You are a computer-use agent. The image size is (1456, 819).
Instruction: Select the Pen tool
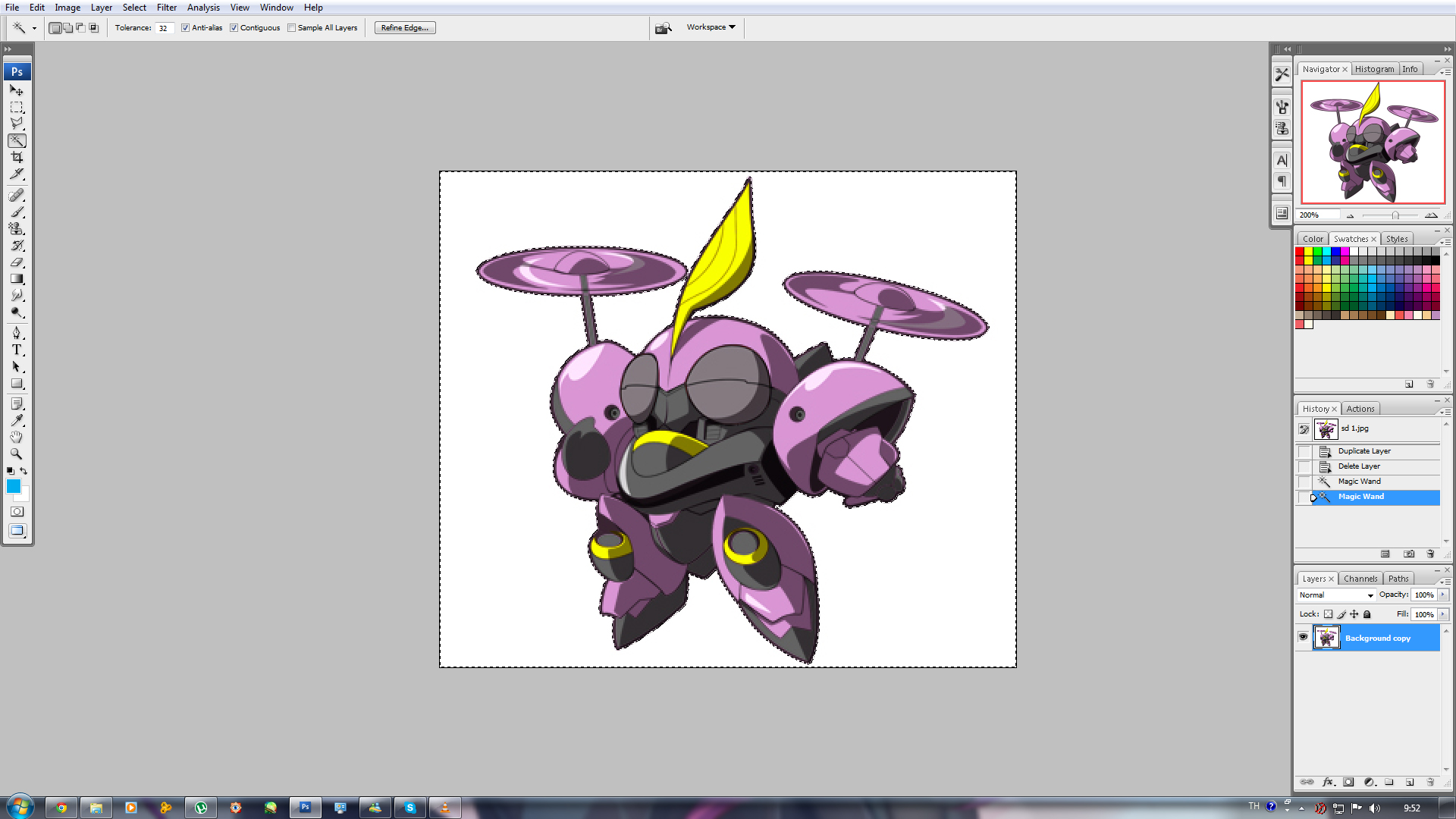point(17,333)
